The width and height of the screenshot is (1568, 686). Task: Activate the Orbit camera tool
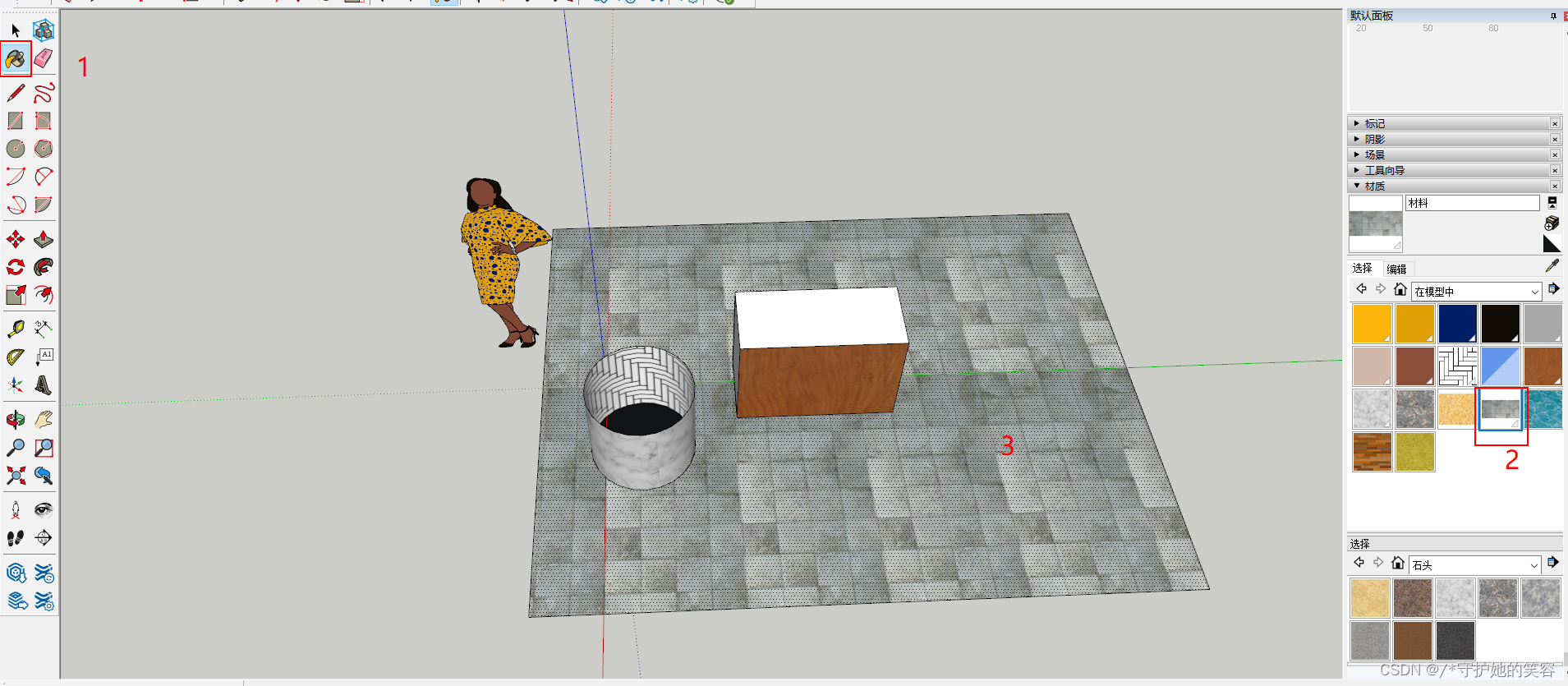pyautogui.click(x=16, y=420)
